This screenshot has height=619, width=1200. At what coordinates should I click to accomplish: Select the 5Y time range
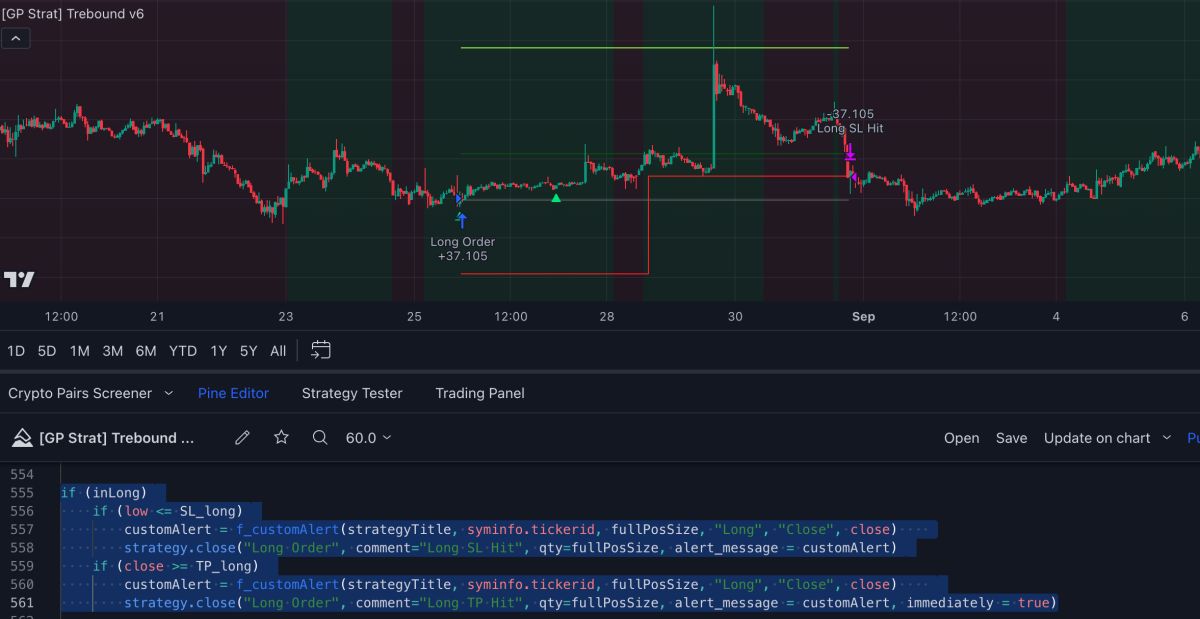248,351
